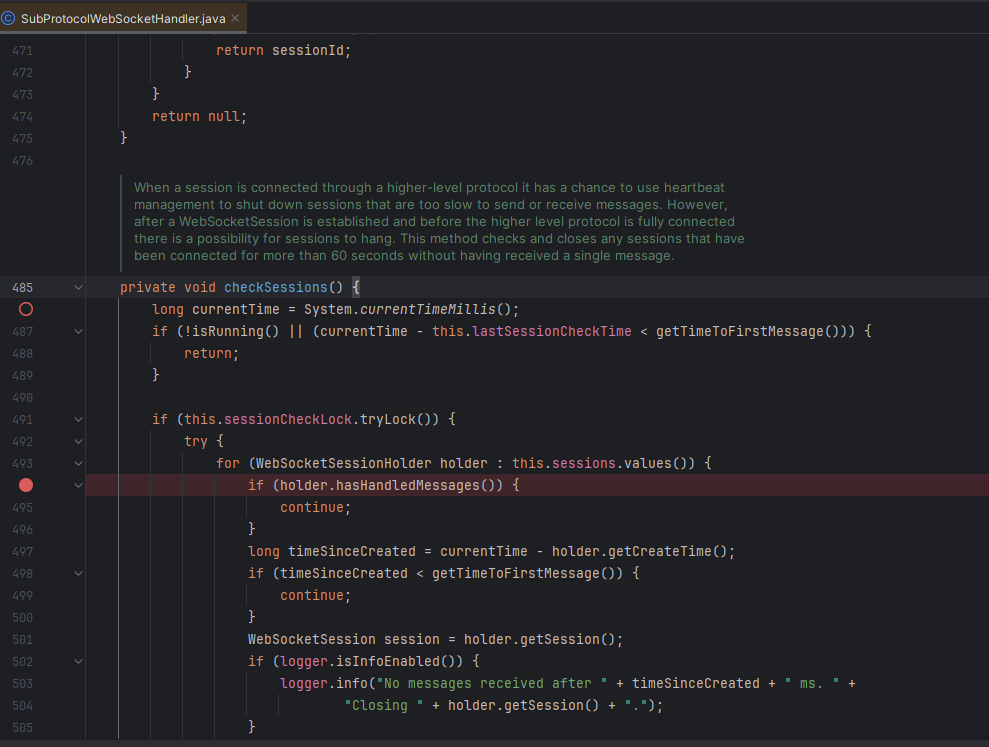The width and height of the screenshot is (989, 747).
Task: Click the sessionId identifier on line 471
Action: click(x=308, y=50)
